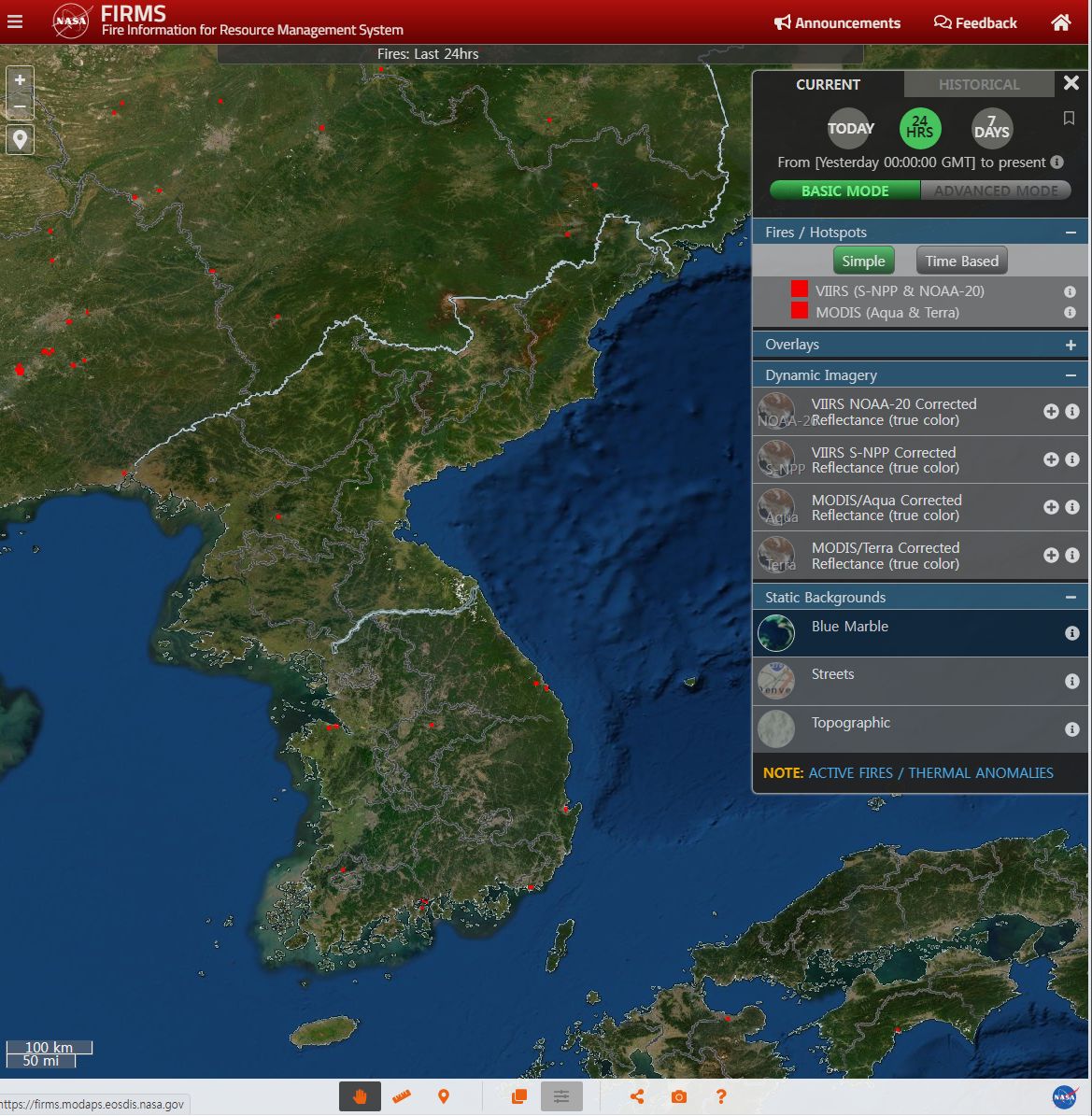Screen dimensions: 1092x1116
Task: Open info for MODIS fire layer
Action: (1070, 313)
